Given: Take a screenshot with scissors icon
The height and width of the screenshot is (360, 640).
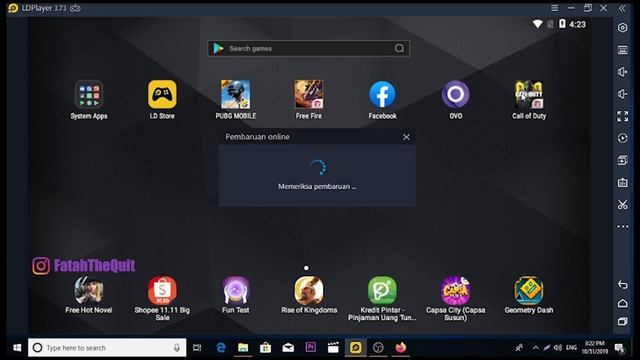Looking at the screenshot, I should (x=622, y=204).
